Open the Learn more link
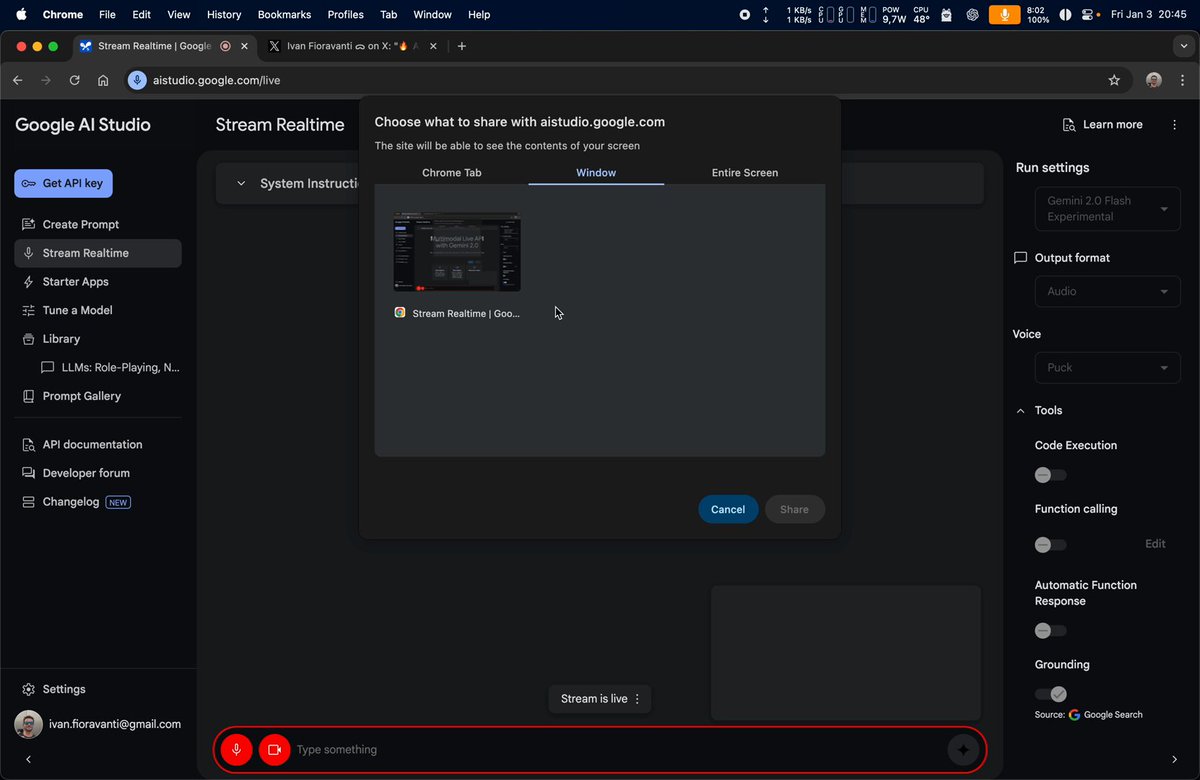Screen dimensions: 1200x780 tap(1103, 125)
